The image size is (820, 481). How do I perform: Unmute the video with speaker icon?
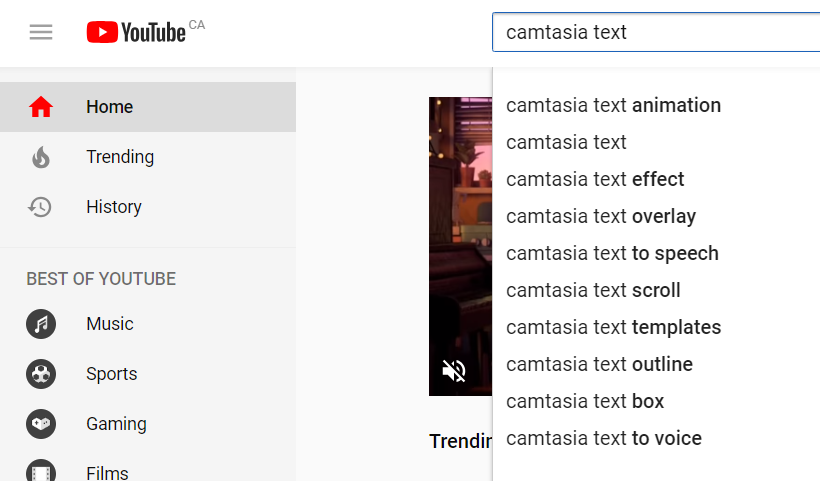click(x=453, y=371)
